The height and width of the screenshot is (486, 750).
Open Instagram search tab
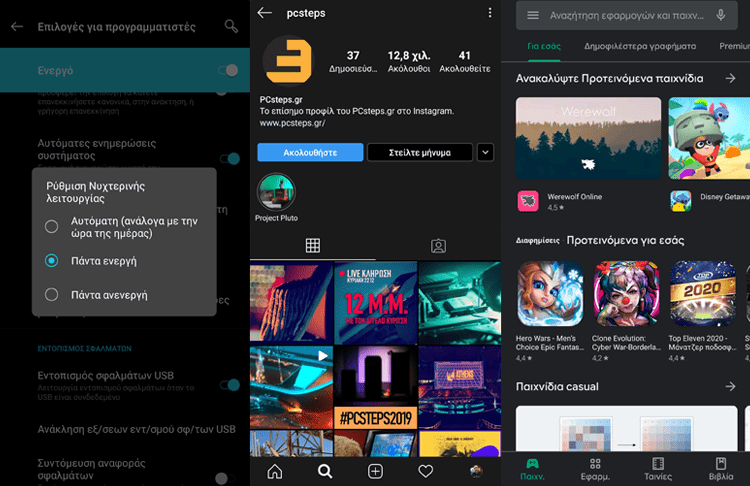click(x=325, y=471)
